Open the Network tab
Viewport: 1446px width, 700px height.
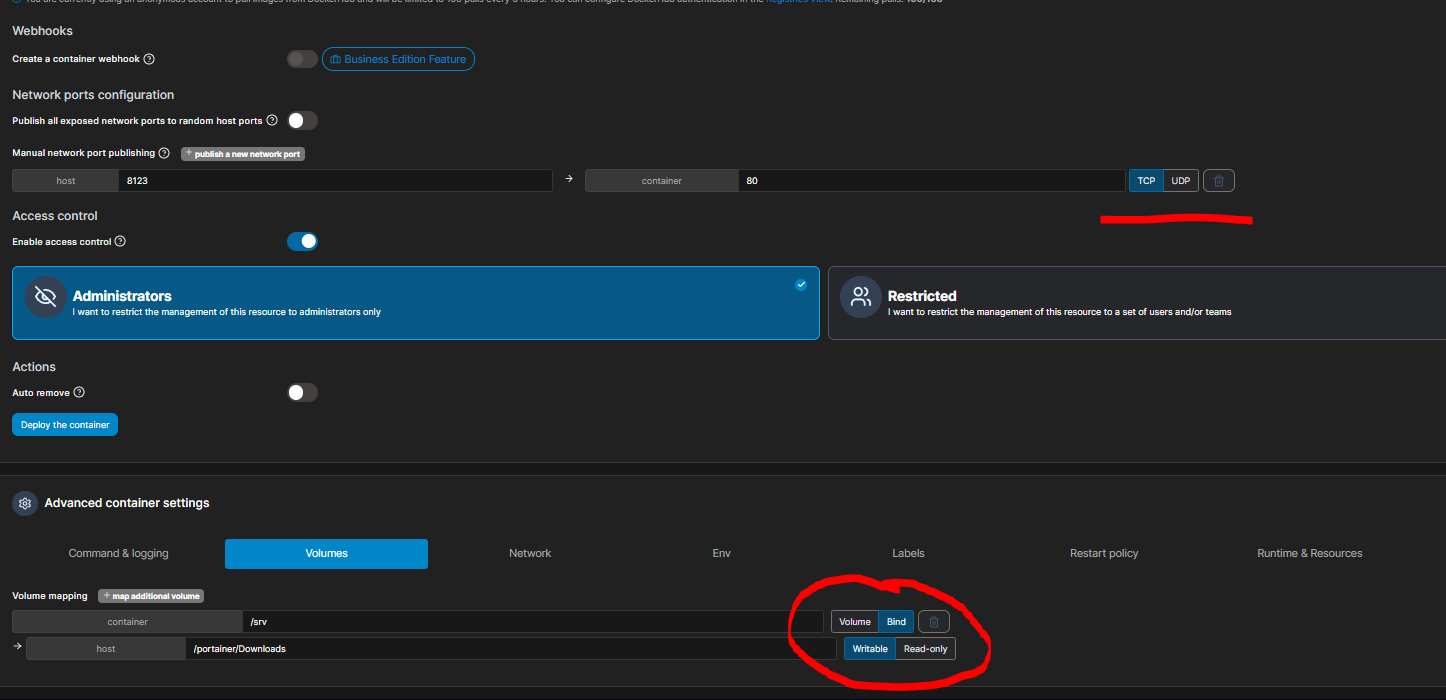530,553
